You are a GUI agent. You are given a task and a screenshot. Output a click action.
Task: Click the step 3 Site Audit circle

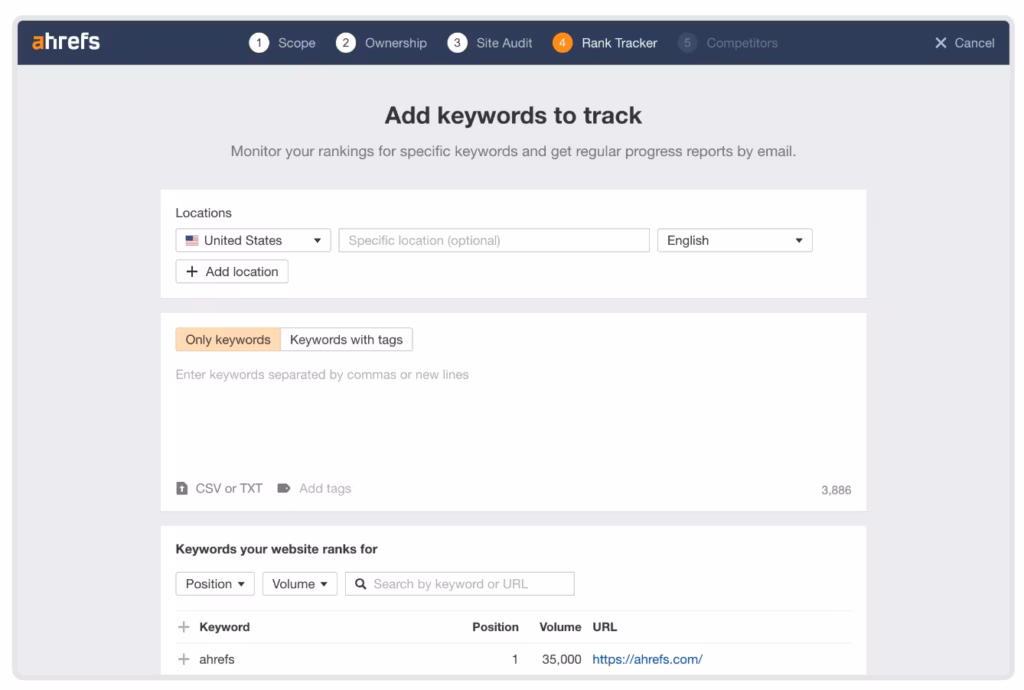click(x=457, y=43)
